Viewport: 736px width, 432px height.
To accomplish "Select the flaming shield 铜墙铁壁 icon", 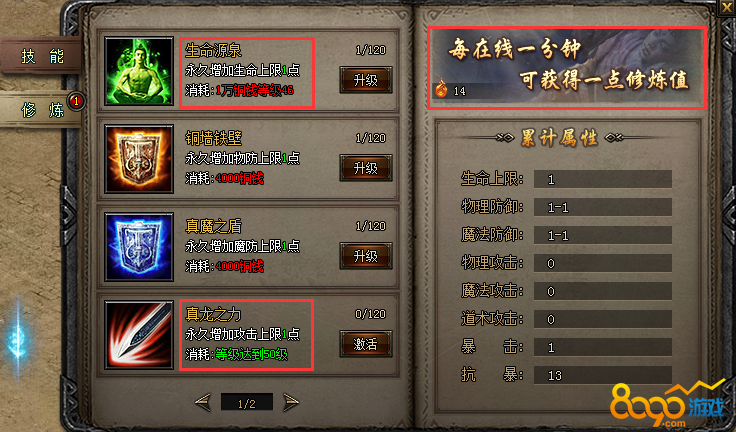I will [139, 159].
